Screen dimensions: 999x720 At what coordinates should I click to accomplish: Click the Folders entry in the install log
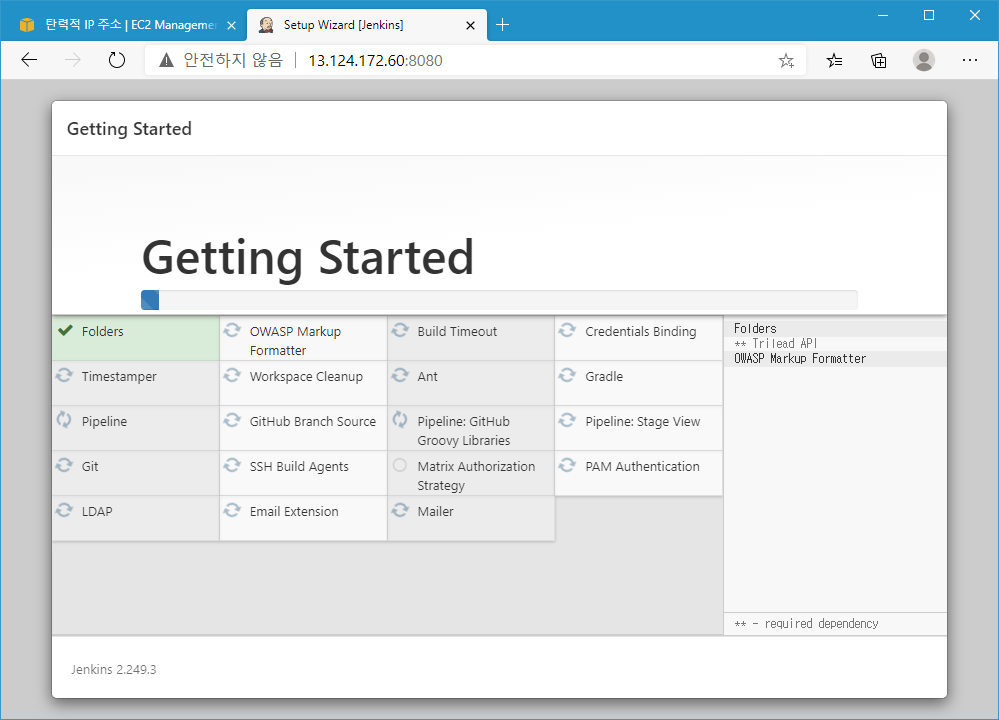[x=756, y=329]
